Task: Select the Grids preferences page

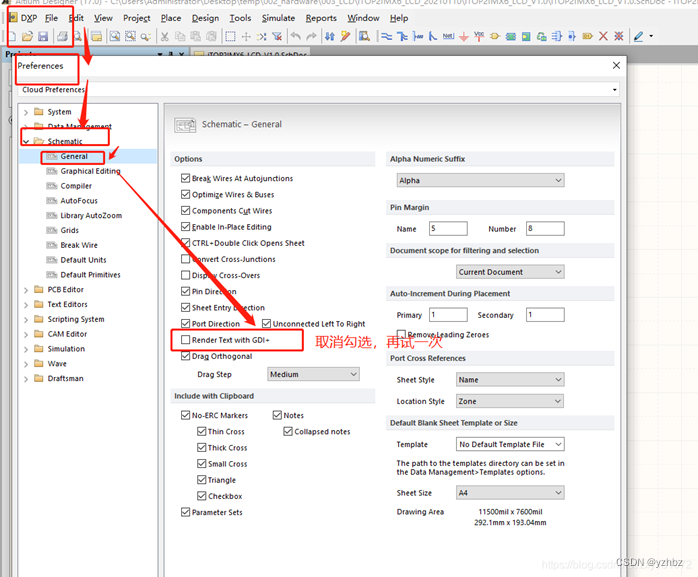Action: [x=69, y=230]
